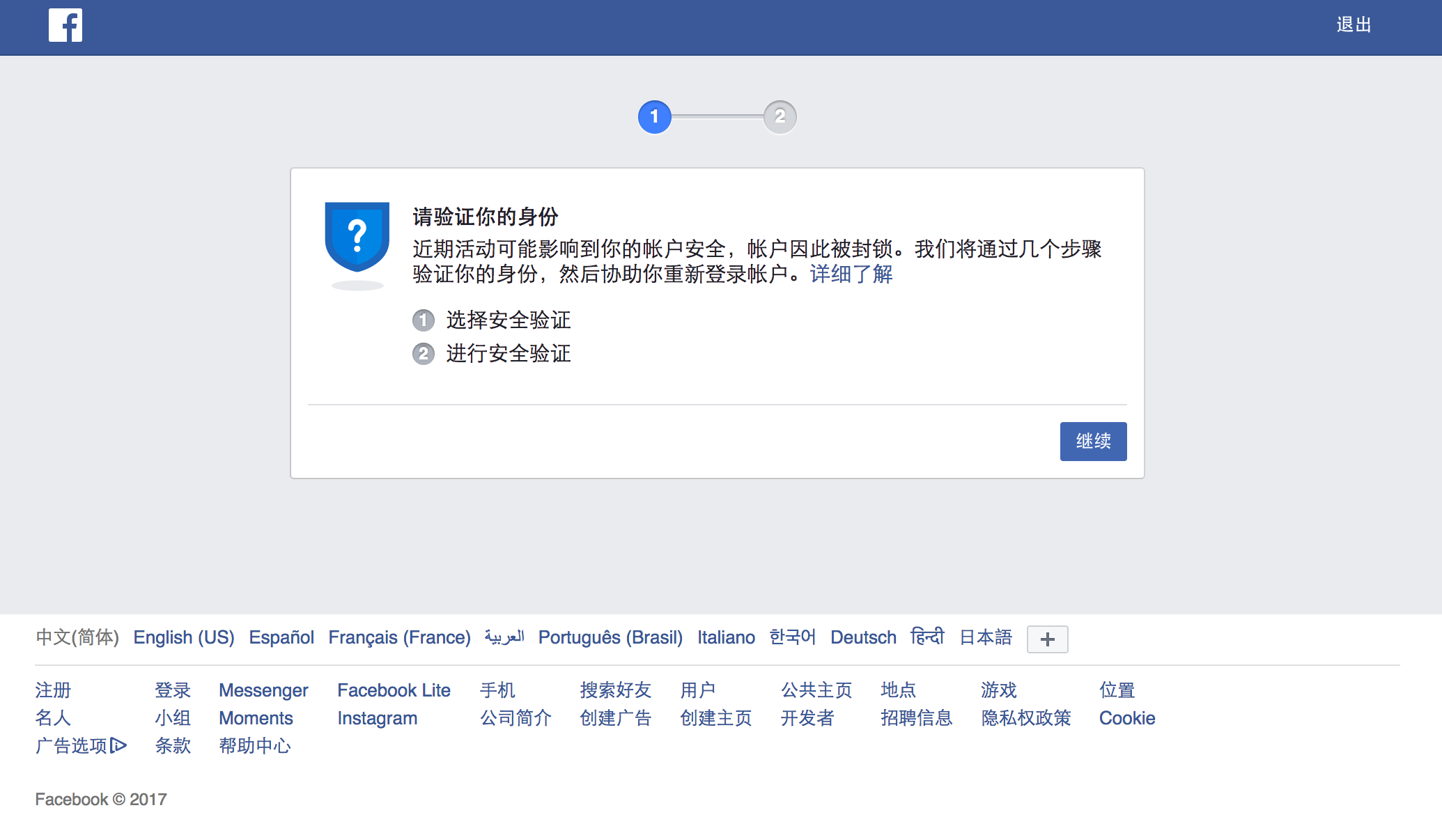Click the numbered 1 bullet beside 选择安全验证
1442x840 pixels.
tap(423, 320)
